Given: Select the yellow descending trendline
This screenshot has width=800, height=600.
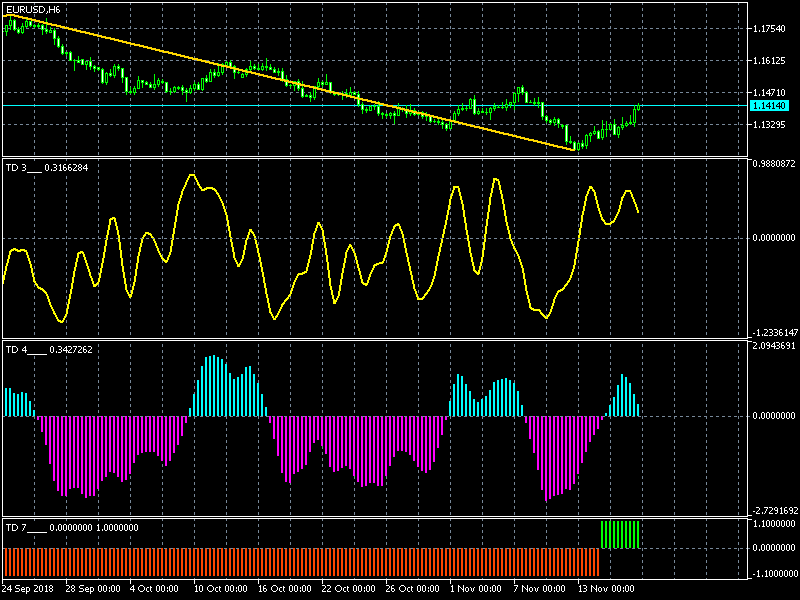Looking at the screenshot, I should point(288,81).
